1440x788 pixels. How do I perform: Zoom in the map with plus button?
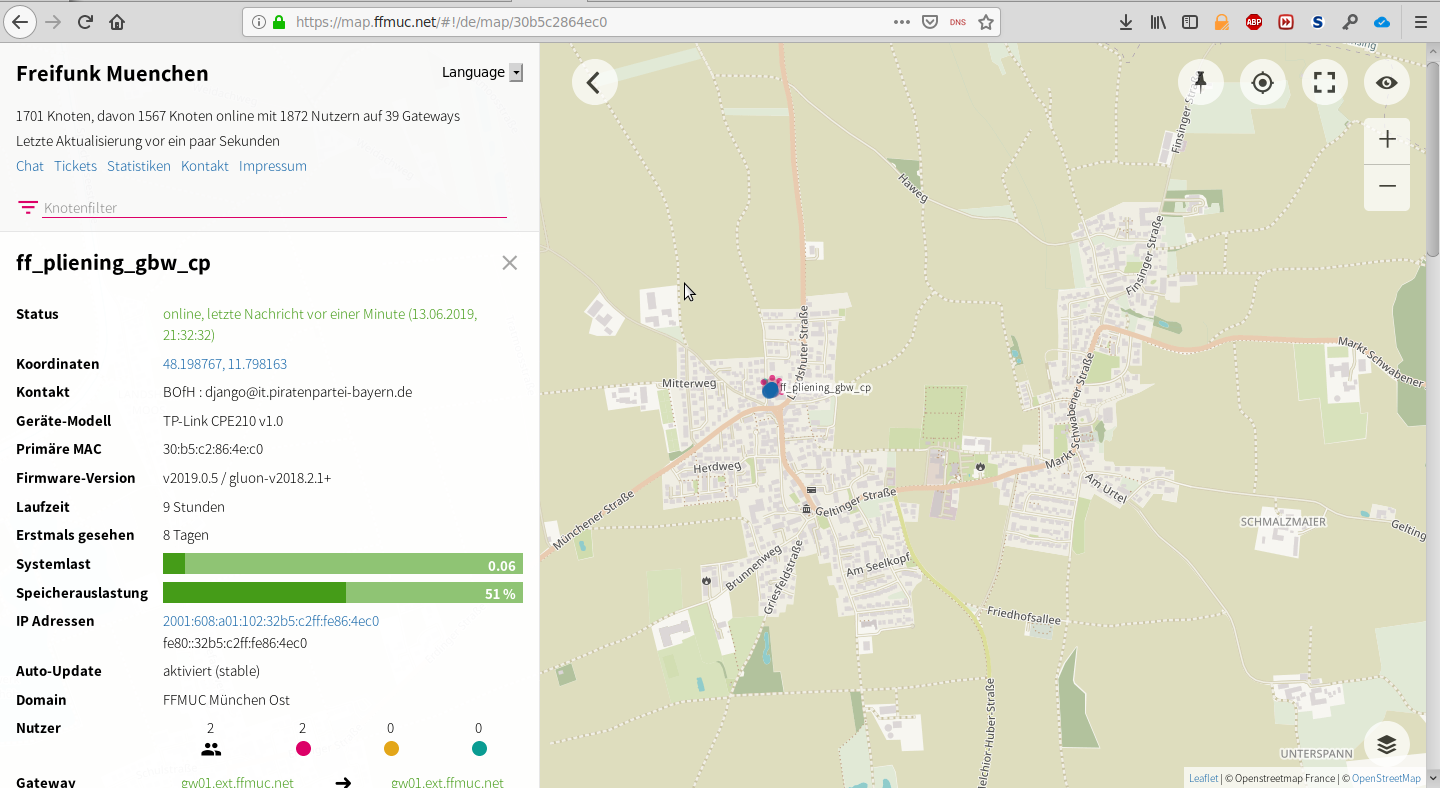(x=1387, y=140)
